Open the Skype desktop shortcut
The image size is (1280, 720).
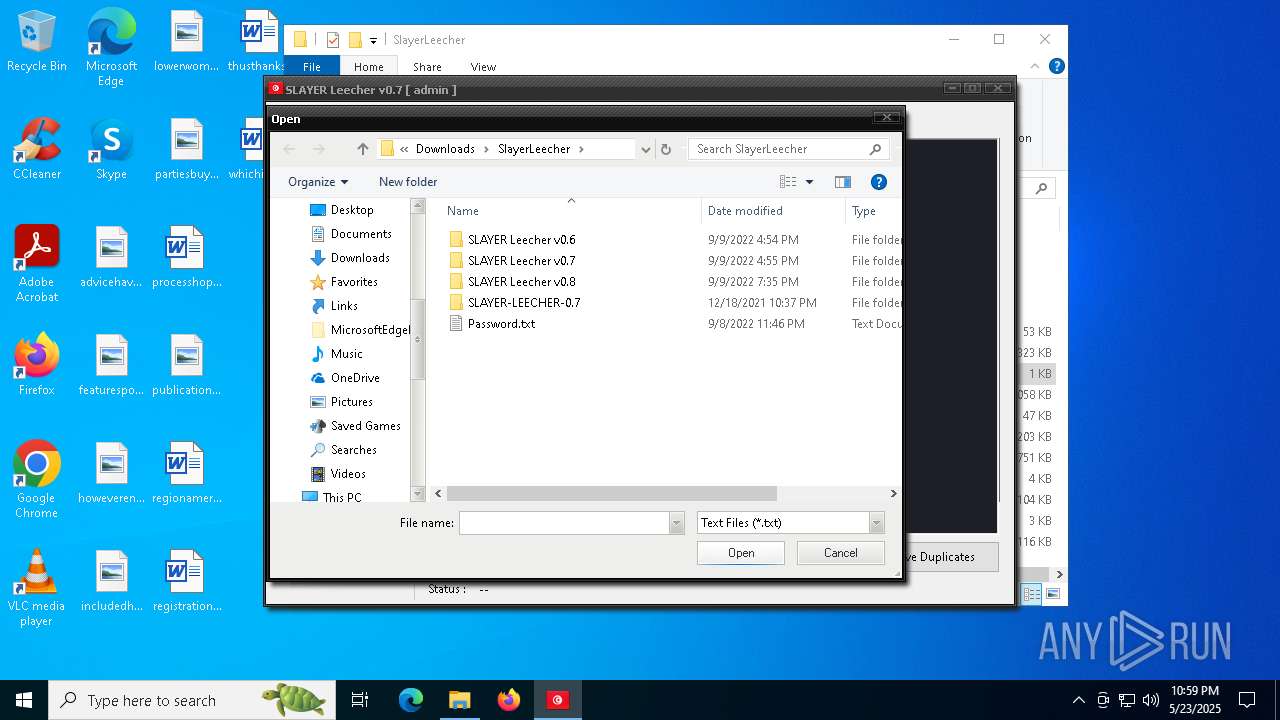pos(111,149)
